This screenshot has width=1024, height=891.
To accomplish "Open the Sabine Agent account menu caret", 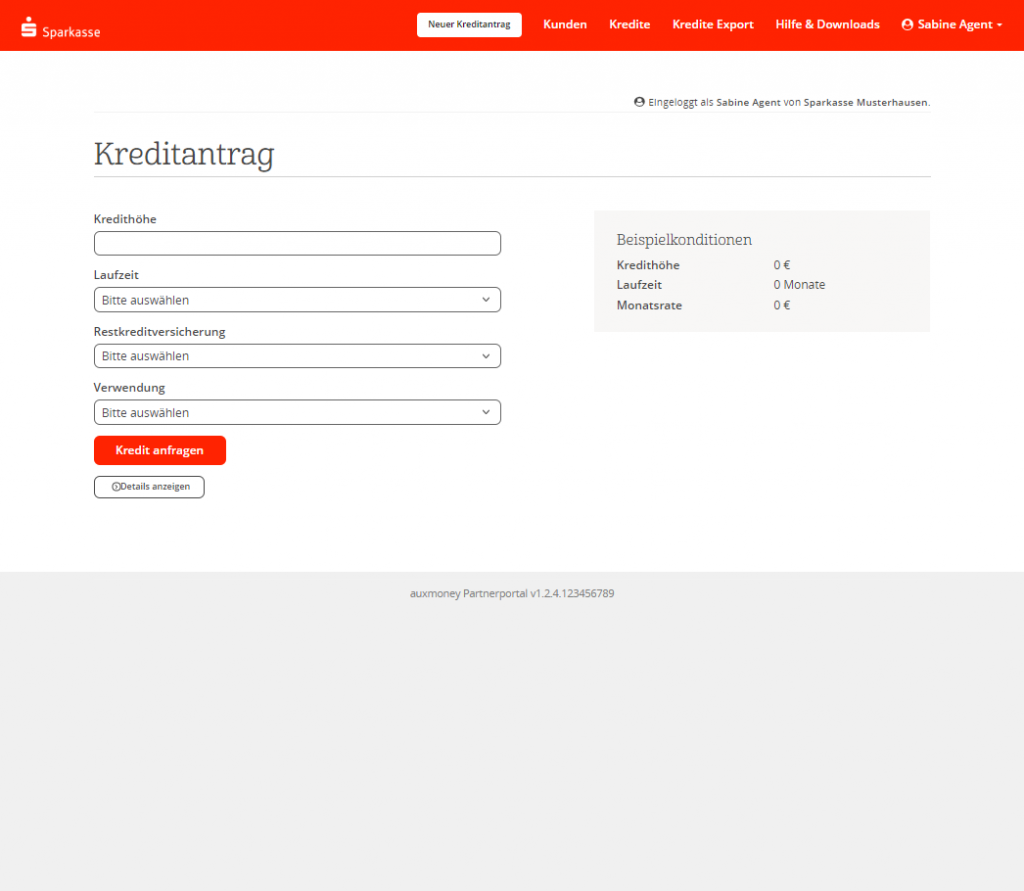I will pyautogui.click(x=999, y=25).
